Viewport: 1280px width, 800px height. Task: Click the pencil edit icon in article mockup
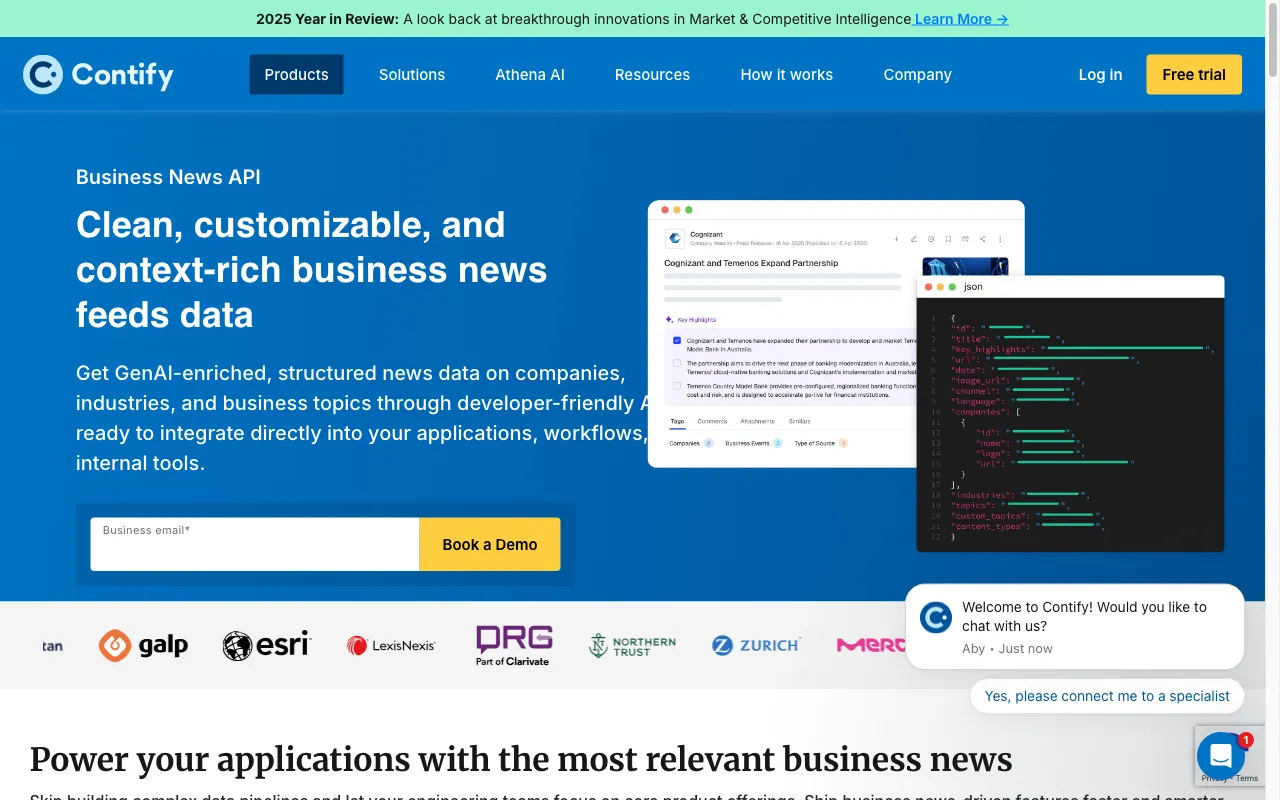tap(914, 239)
